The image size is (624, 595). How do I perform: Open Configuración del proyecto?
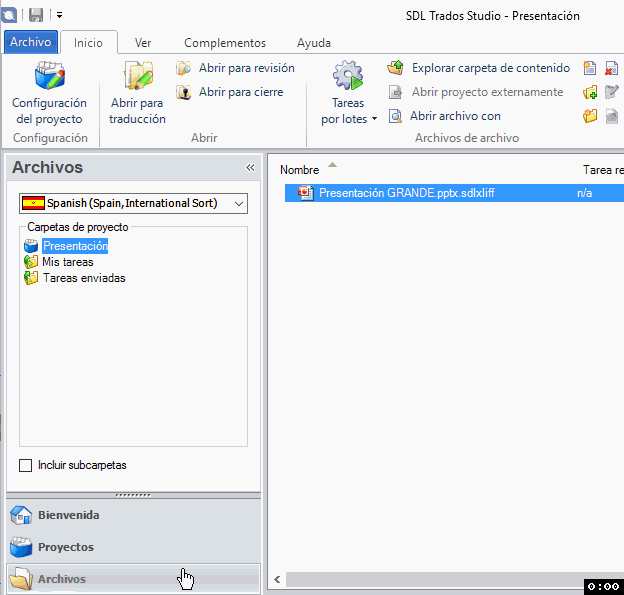50,94
